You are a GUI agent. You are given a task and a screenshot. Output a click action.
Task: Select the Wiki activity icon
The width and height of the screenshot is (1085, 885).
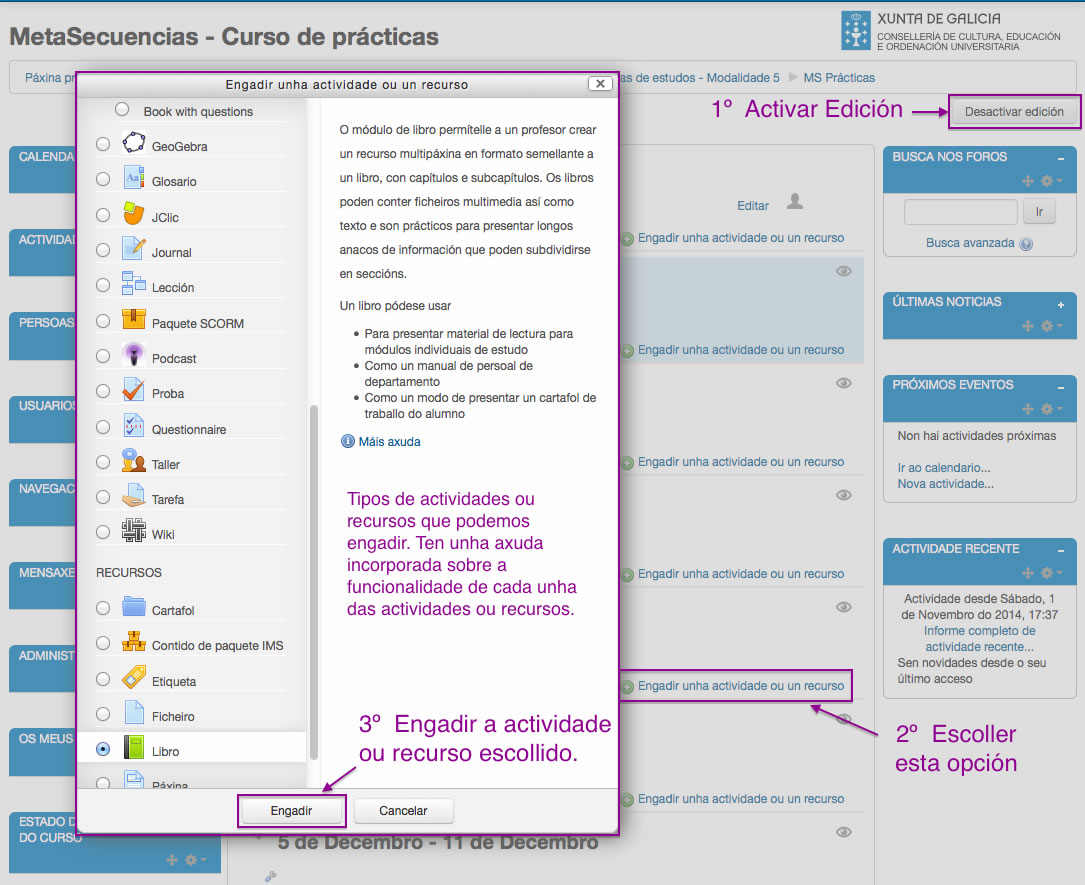(x=134, y=533)
